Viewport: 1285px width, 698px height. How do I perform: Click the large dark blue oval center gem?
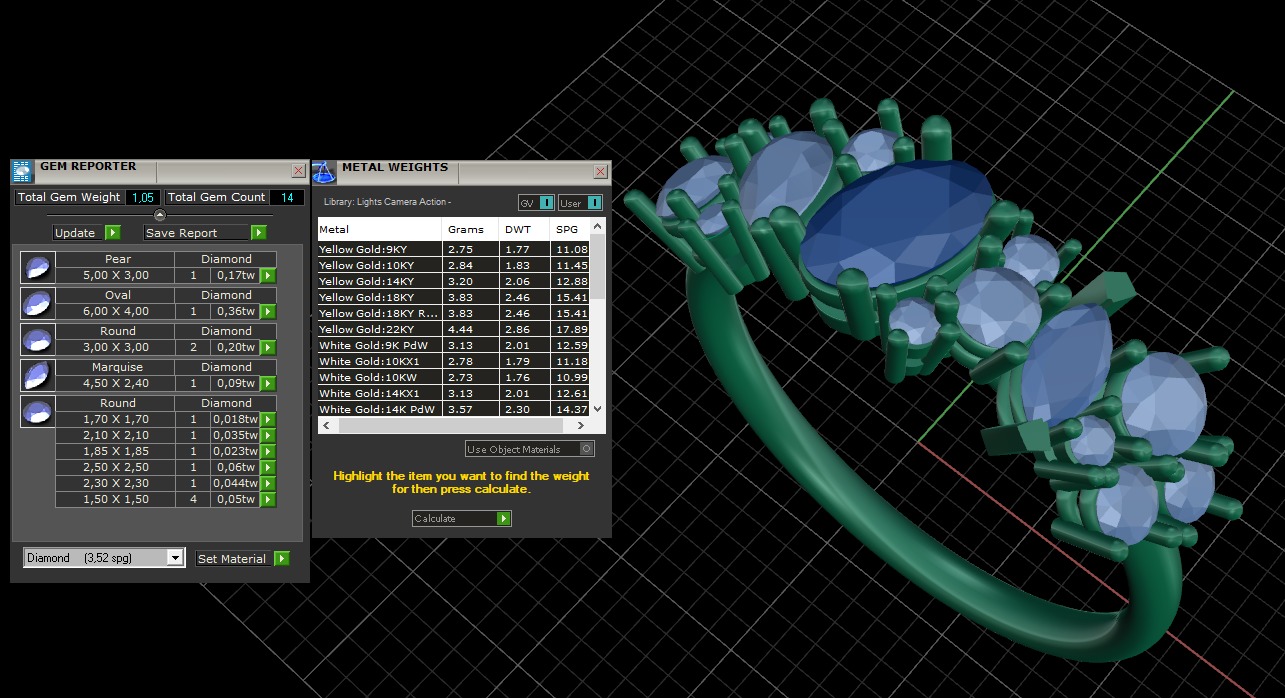pyautogui.click(x=896, y=222)
